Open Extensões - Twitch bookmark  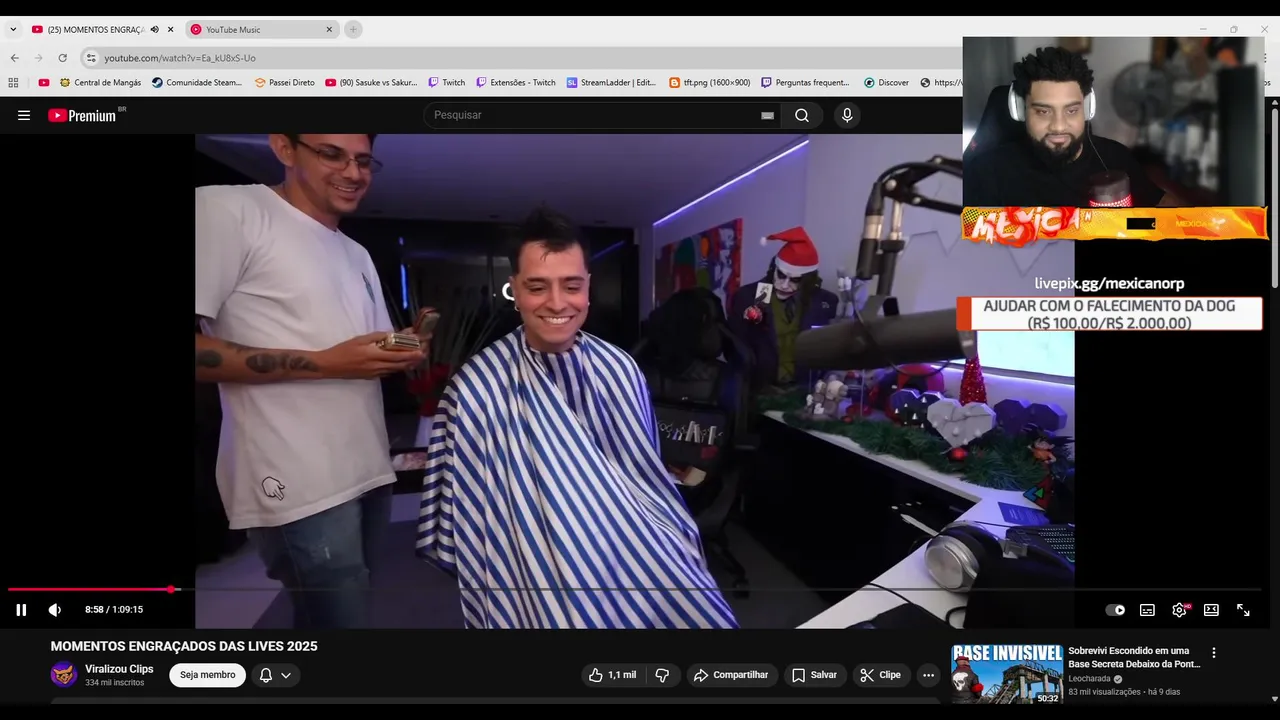pyautogui.click(x=516, y=83)
